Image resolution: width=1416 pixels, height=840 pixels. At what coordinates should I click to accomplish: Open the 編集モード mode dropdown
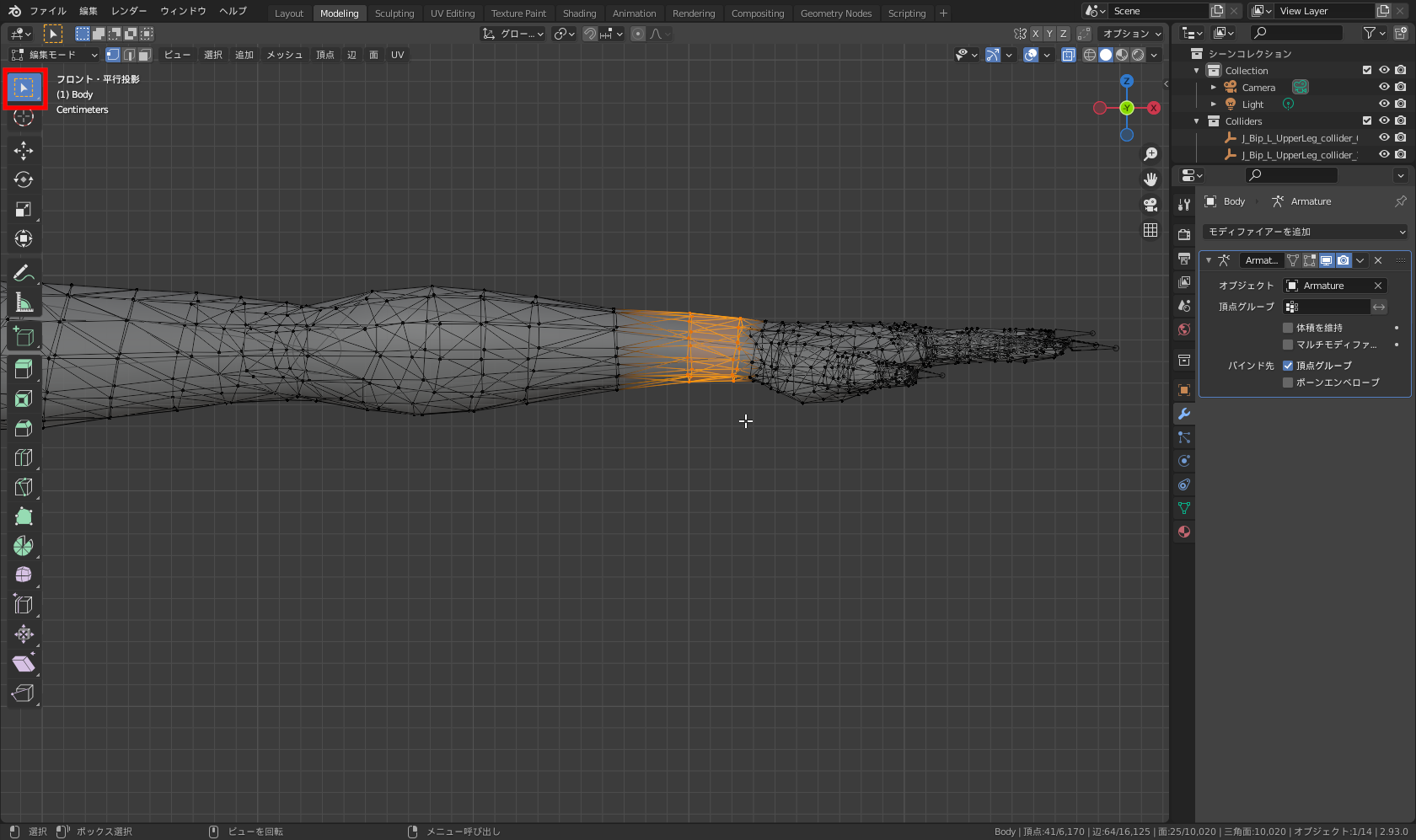[55, 55]
